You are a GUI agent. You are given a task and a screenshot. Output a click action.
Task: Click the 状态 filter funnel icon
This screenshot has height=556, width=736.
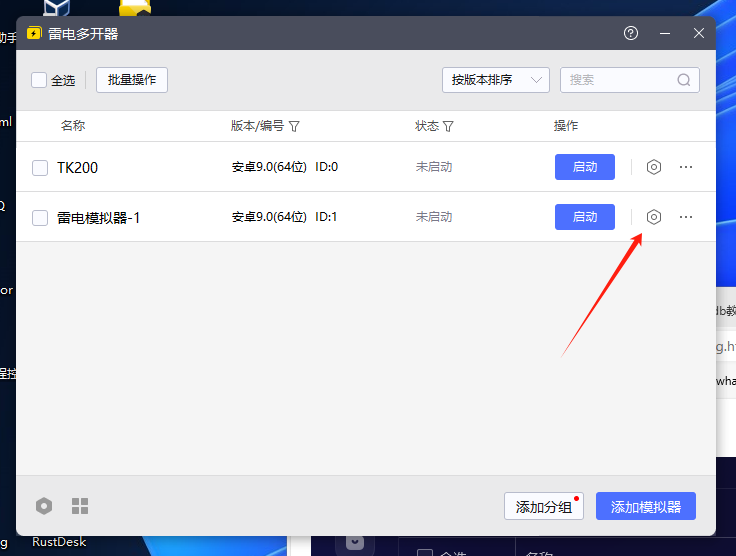point(449,127)
